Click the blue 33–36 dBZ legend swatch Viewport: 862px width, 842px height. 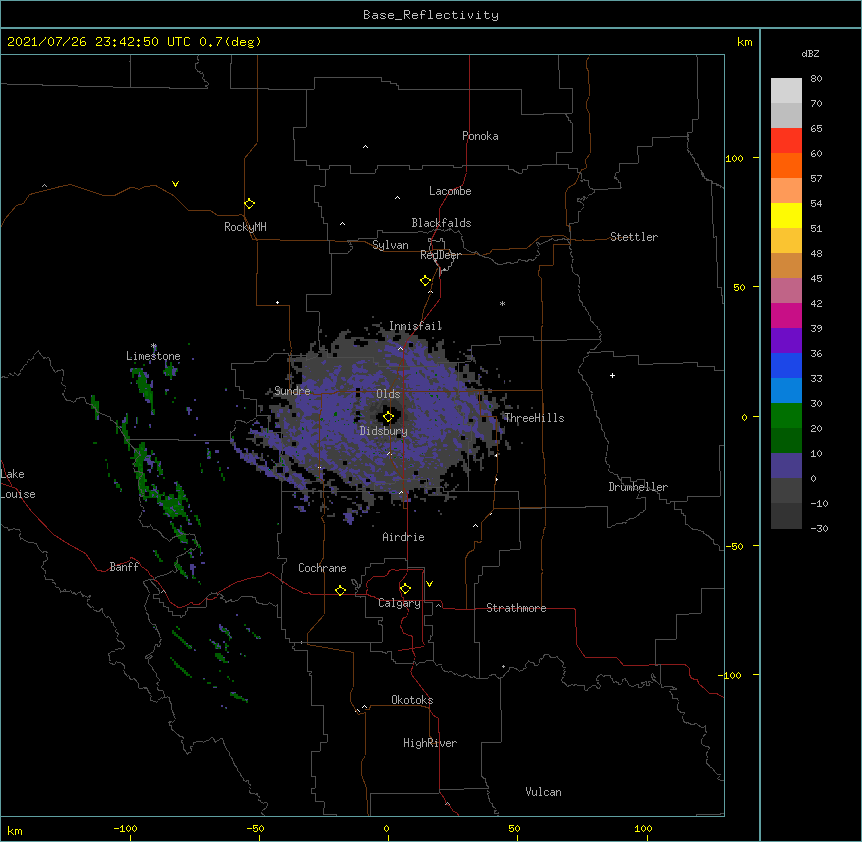pyautogui.click(x=786, y=365)
